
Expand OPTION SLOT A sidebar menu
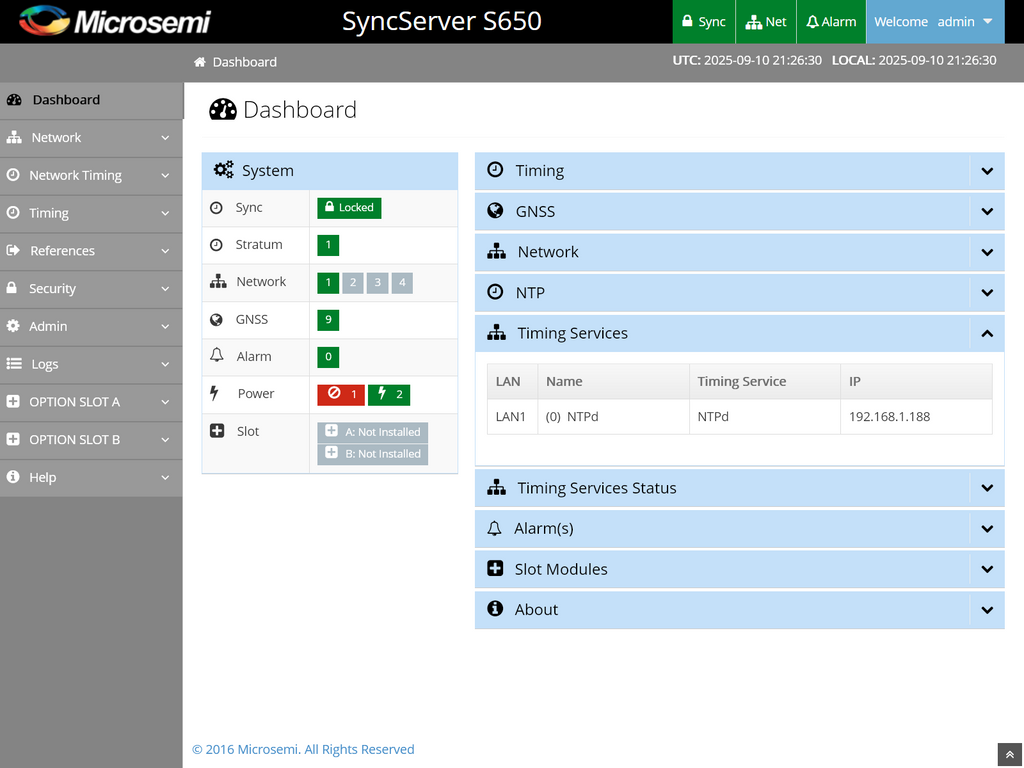(x=91, y=402)
